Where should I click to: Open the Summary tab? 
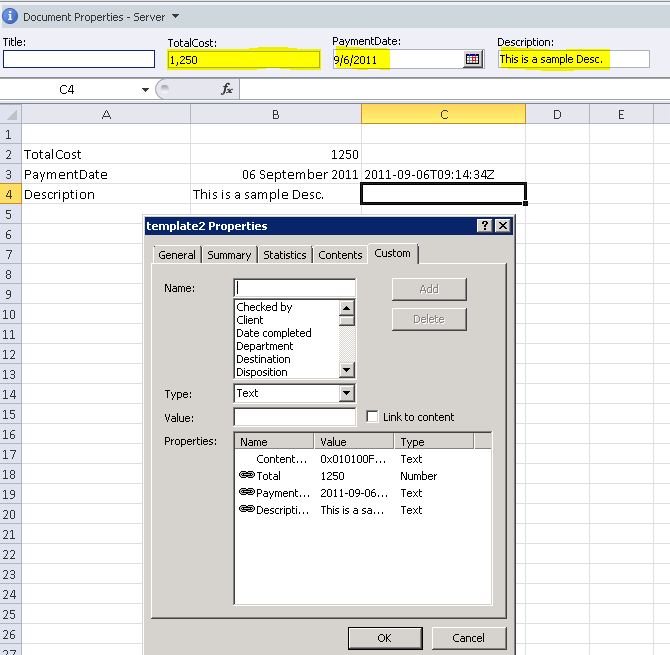229,255
